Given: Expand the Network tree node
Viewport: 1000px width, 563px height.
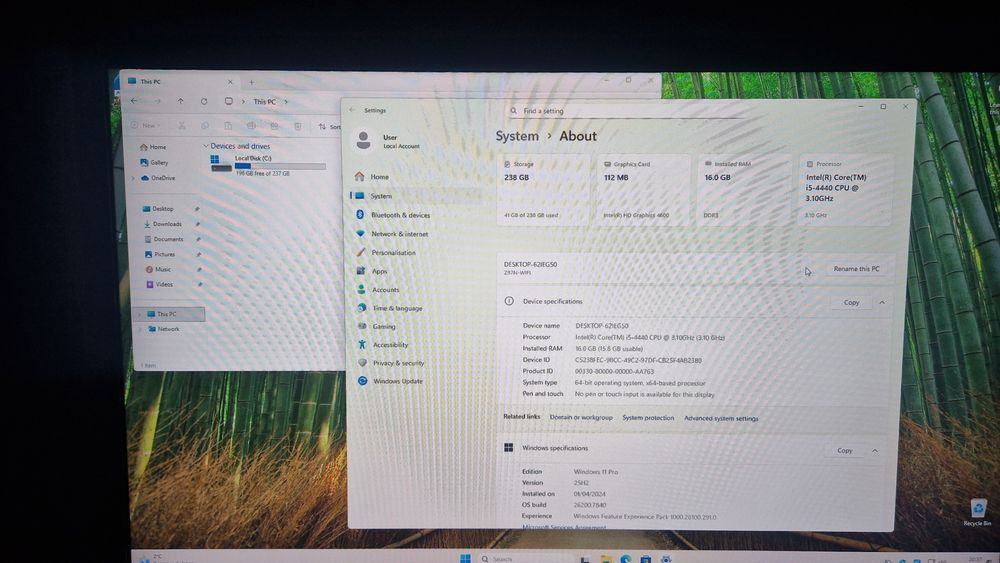Looking at the screenshot, I should point(140,330).
